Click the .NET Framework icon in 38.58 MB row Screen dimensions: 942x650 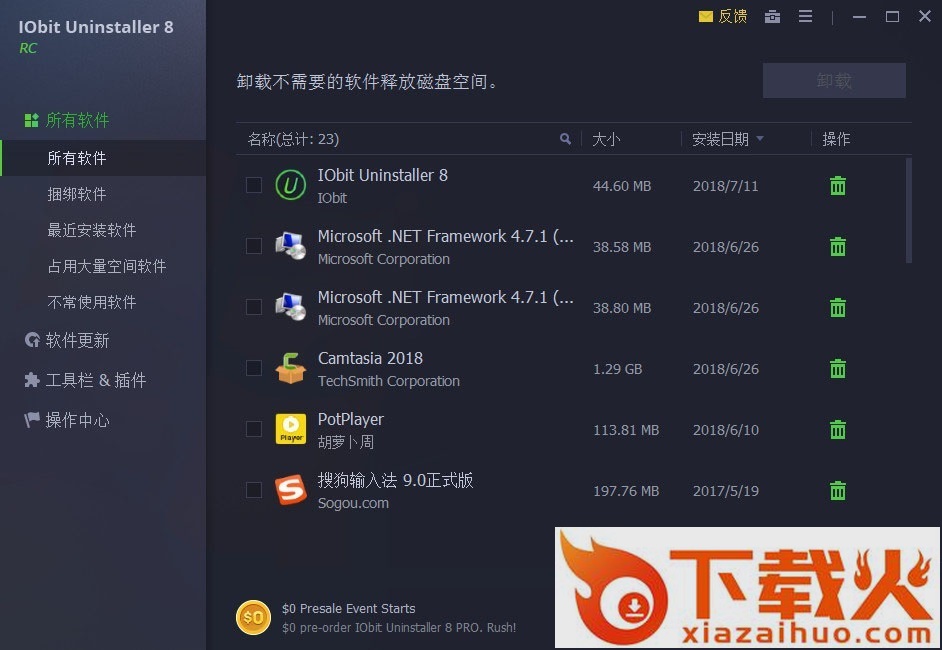click(291, 246)
